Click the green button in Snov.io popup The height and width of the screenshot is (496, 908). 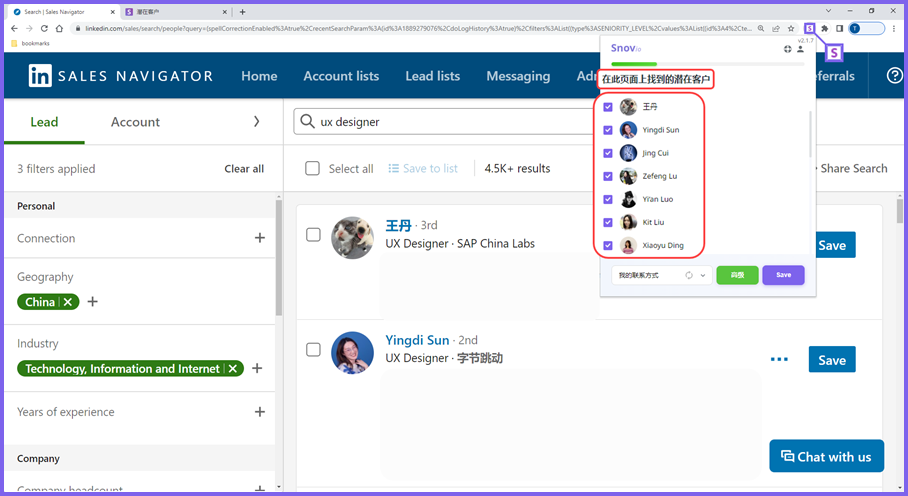737,275
